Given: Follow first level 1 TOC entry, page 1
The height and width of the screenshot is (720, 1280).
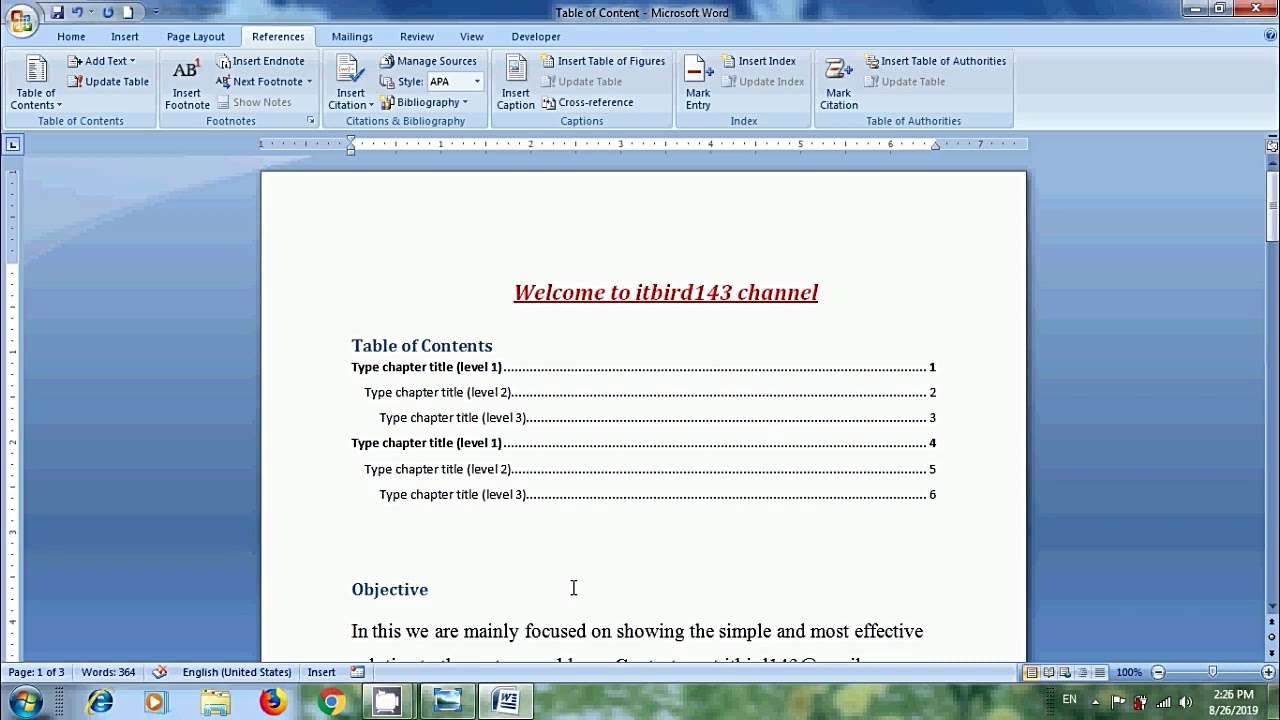Looking at the screenshot, I should pyautogui.click(x=643, y=367).
